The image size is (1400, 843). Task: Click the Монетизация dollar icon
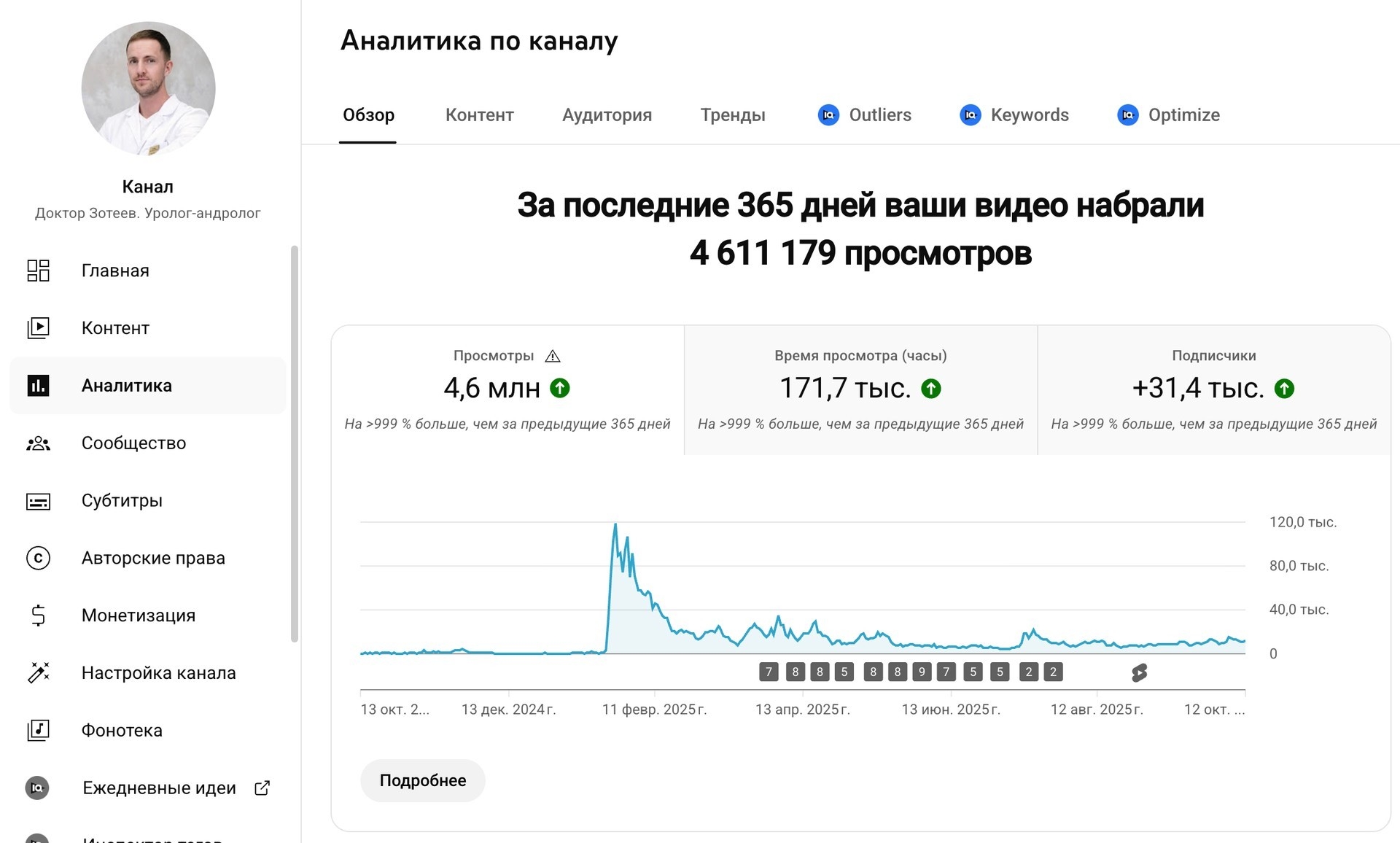pyautogui.click(x=38, y=615)
